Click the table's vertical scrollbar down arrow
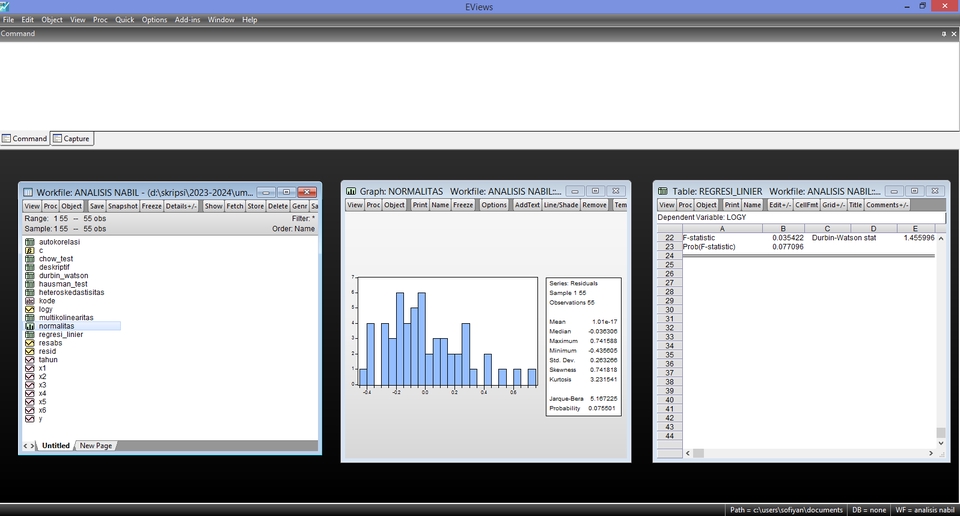 (940, 443)
